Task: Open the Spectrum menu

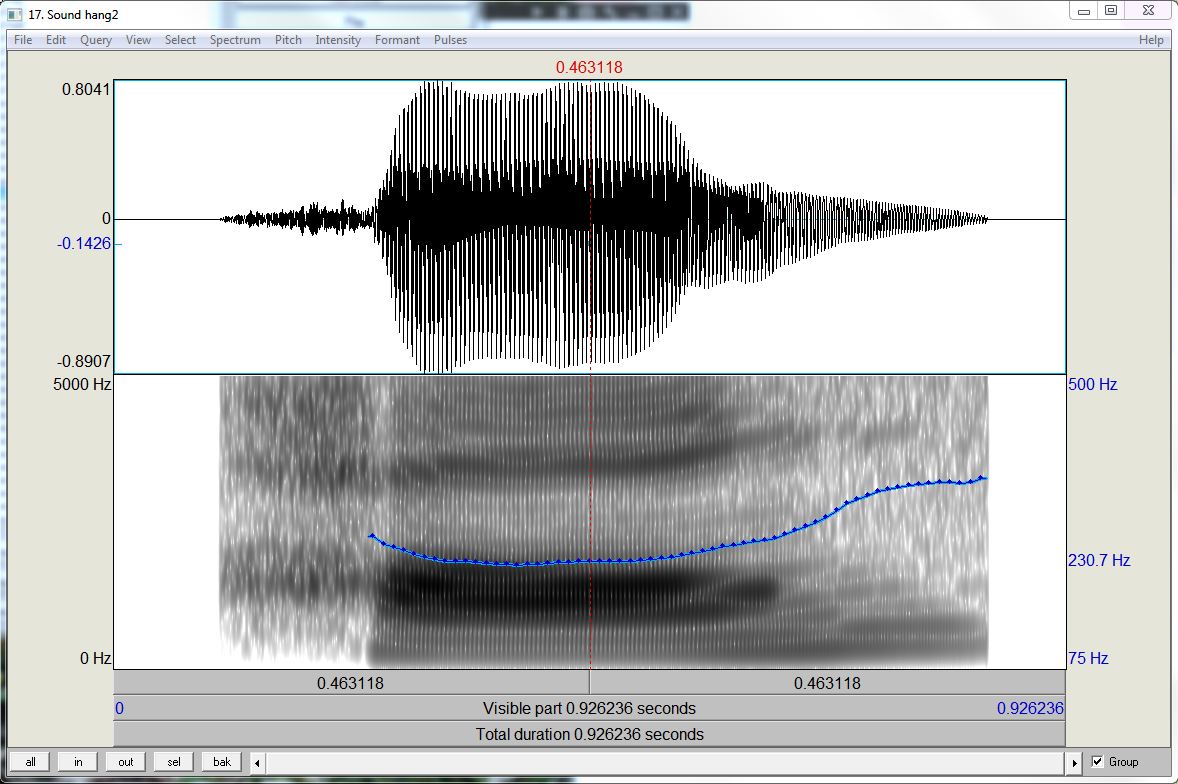Action: (235, 40)
